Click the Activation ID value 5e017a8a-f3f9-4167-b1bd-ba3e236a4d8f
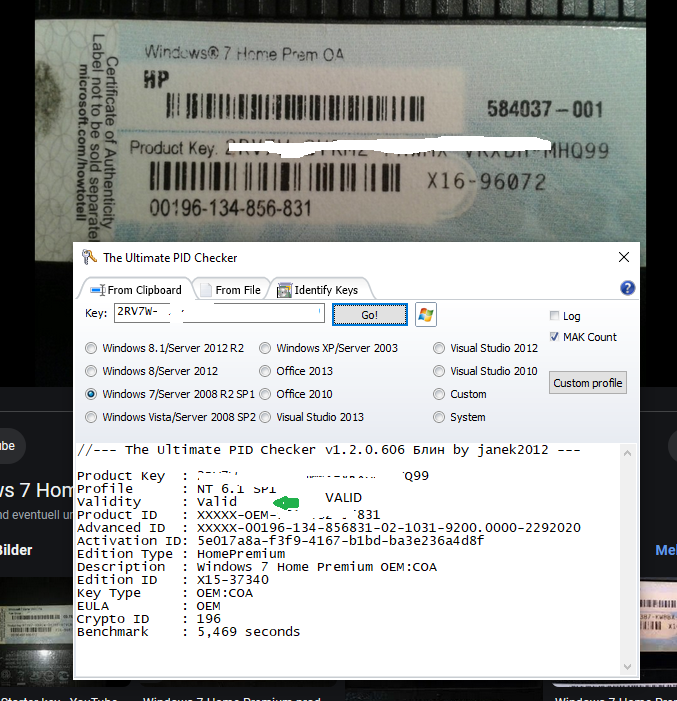677x701 pixels. pos(340,541)
